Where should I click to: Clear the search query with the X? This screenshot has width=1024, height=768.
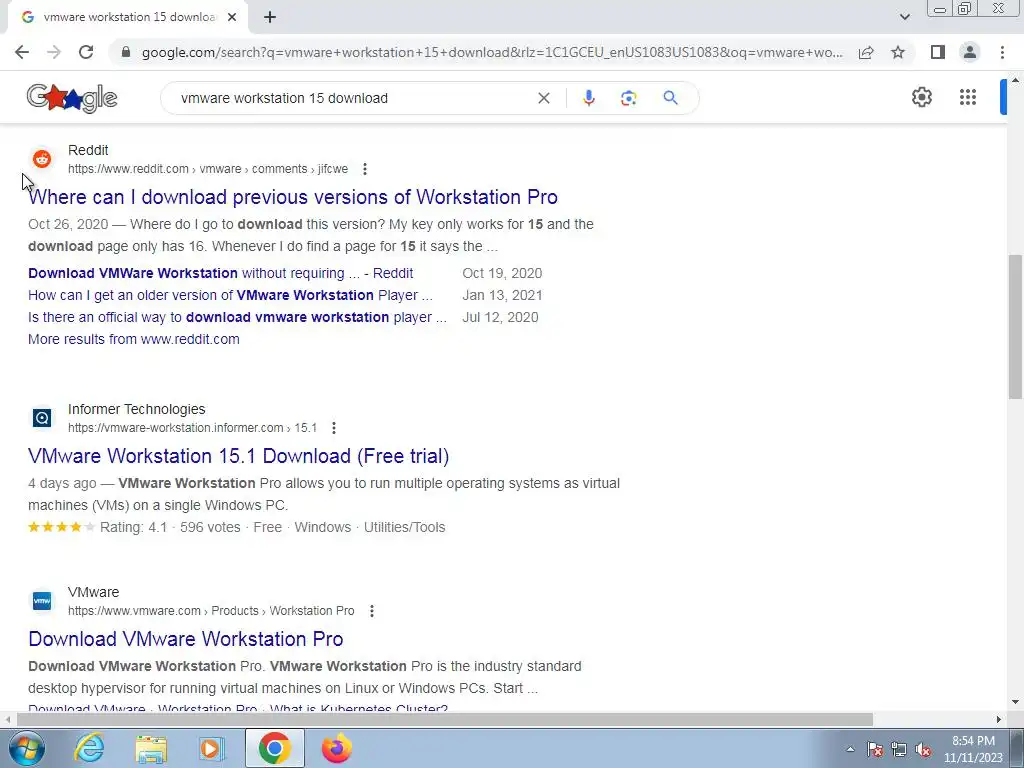pyautogui.click(x=543, y=98)
